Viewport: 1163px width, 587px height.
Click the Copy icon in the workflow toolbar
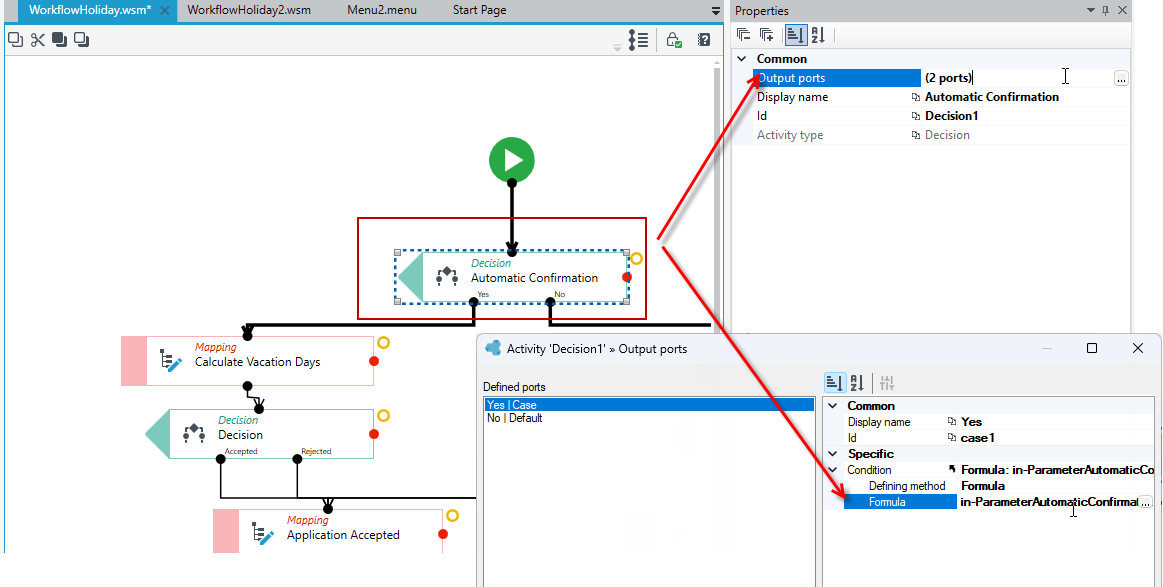coord(15,40)
